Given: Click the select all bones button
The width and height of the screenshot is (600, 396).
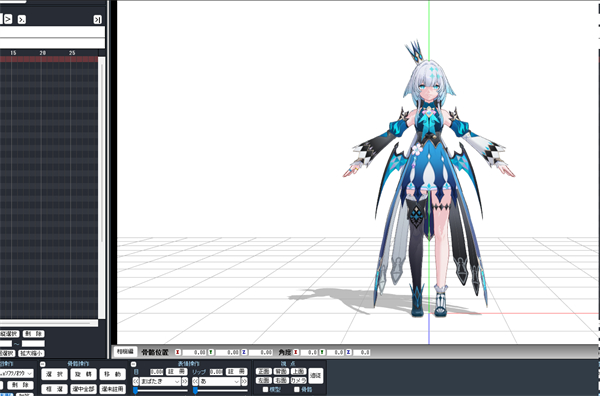Looking at the screenshot, I should (83, 389).
